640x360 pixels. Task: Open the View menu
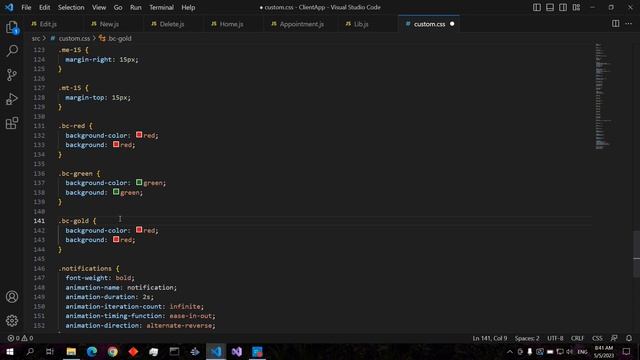click(99, 7)
